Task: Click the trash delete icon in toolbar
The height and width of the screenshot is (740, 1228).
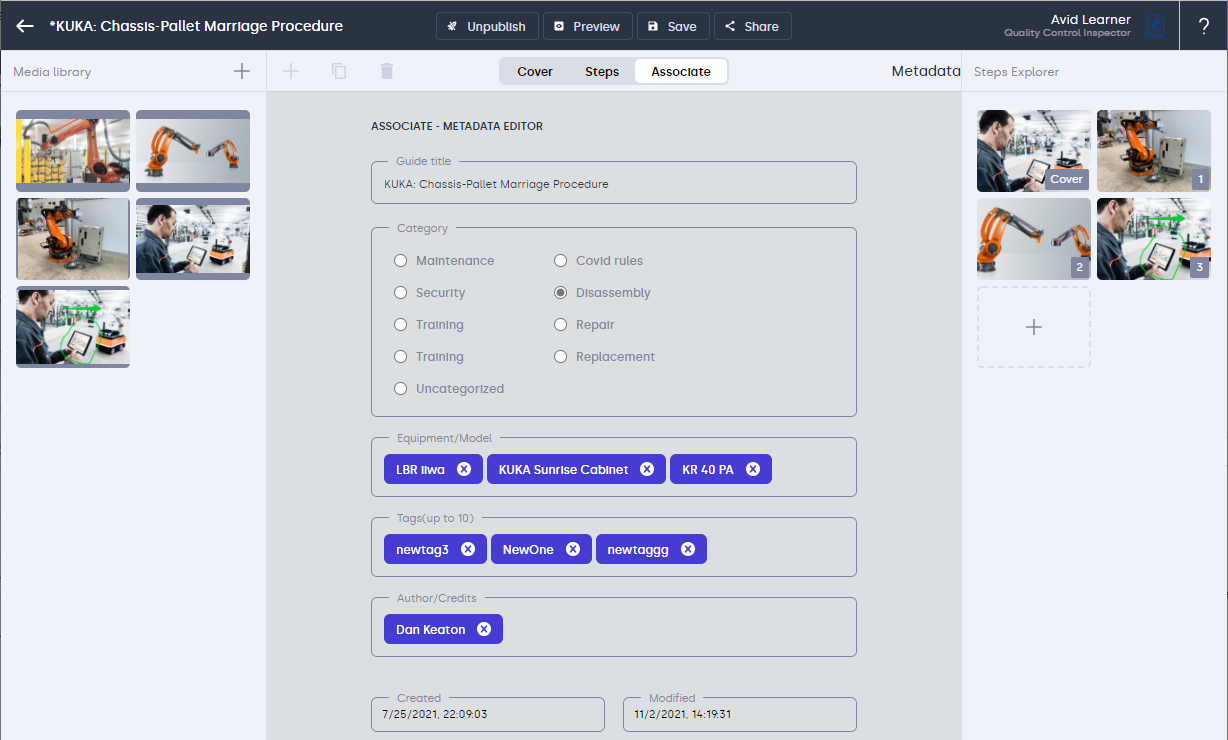Action: (x=387, y=71)
